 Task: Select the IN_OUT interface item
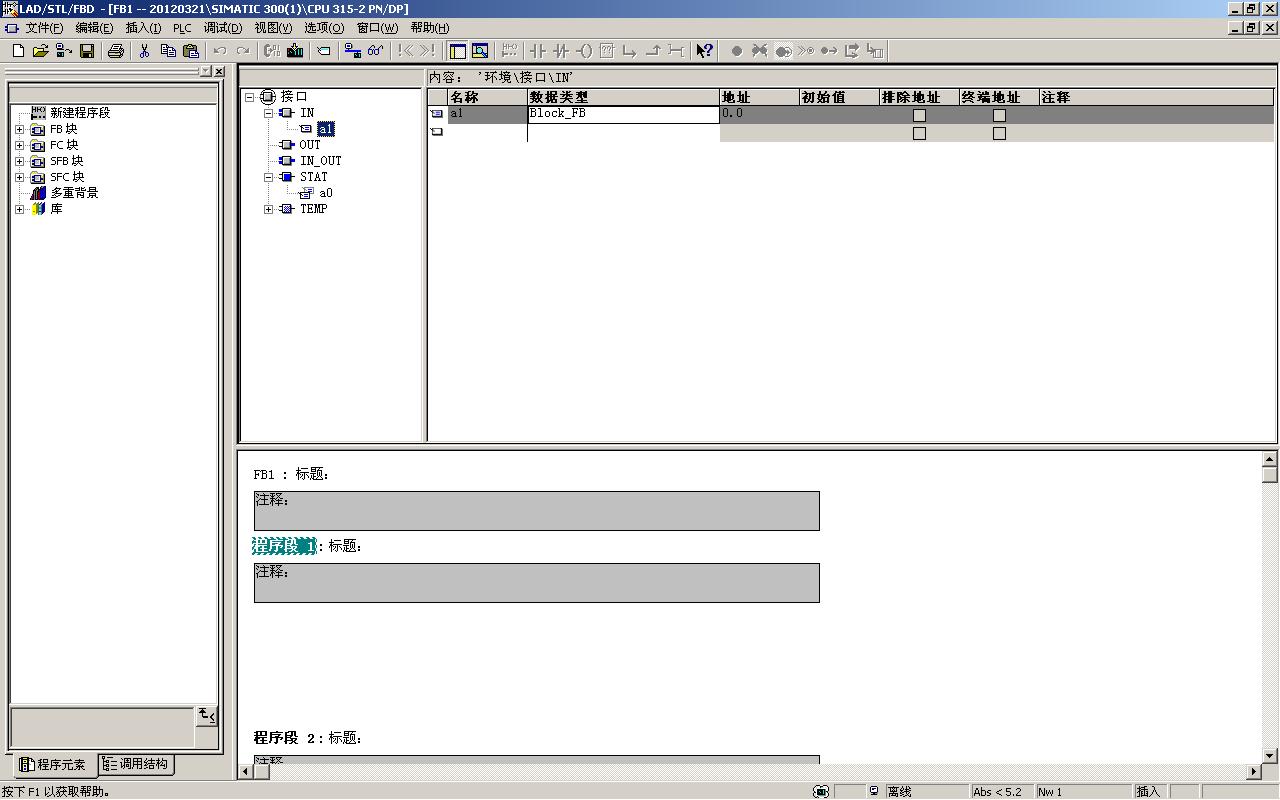click(x=321, y=161)
